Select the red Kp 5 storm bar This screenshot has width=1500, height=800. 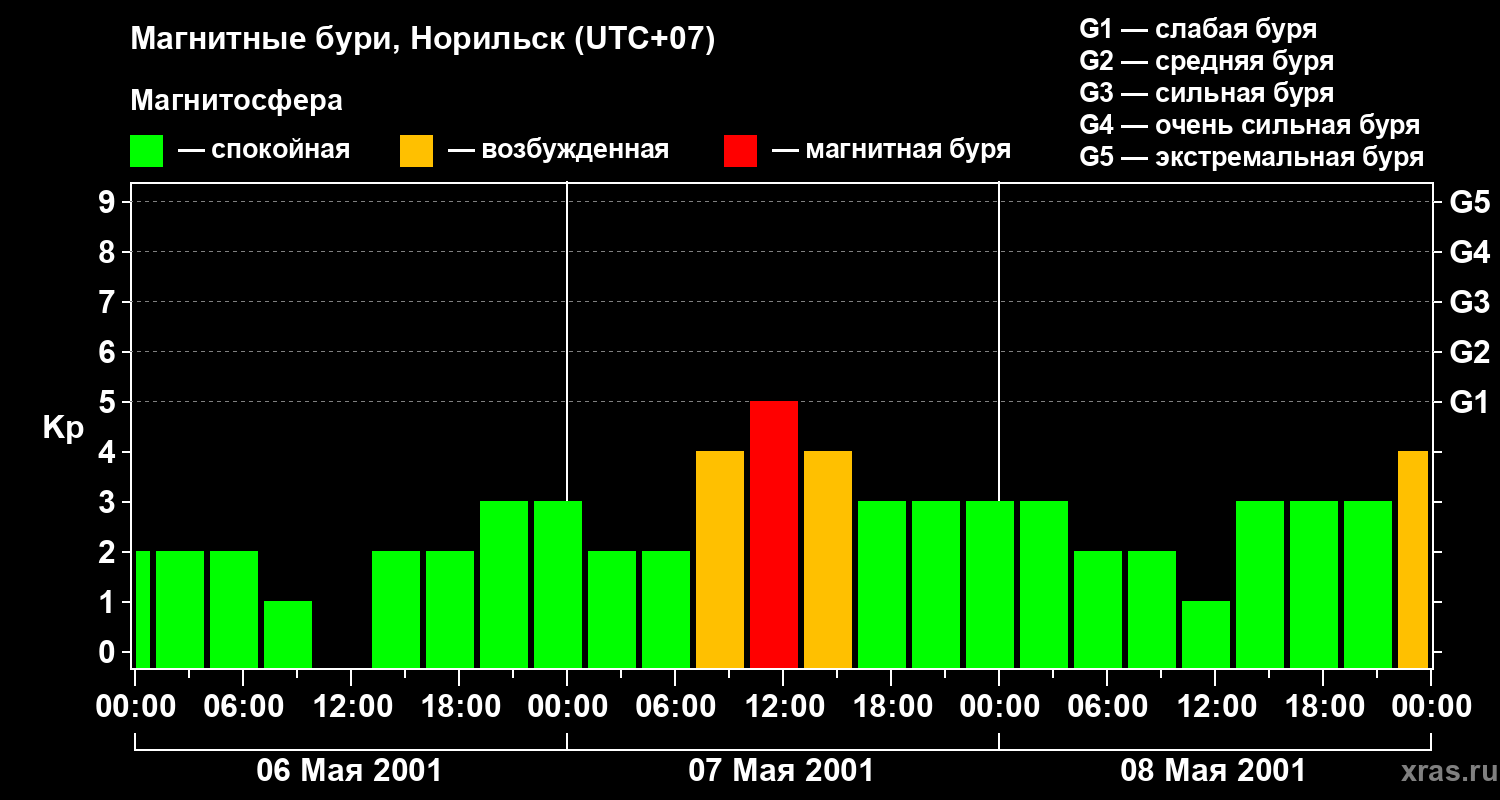click(774, 534)
